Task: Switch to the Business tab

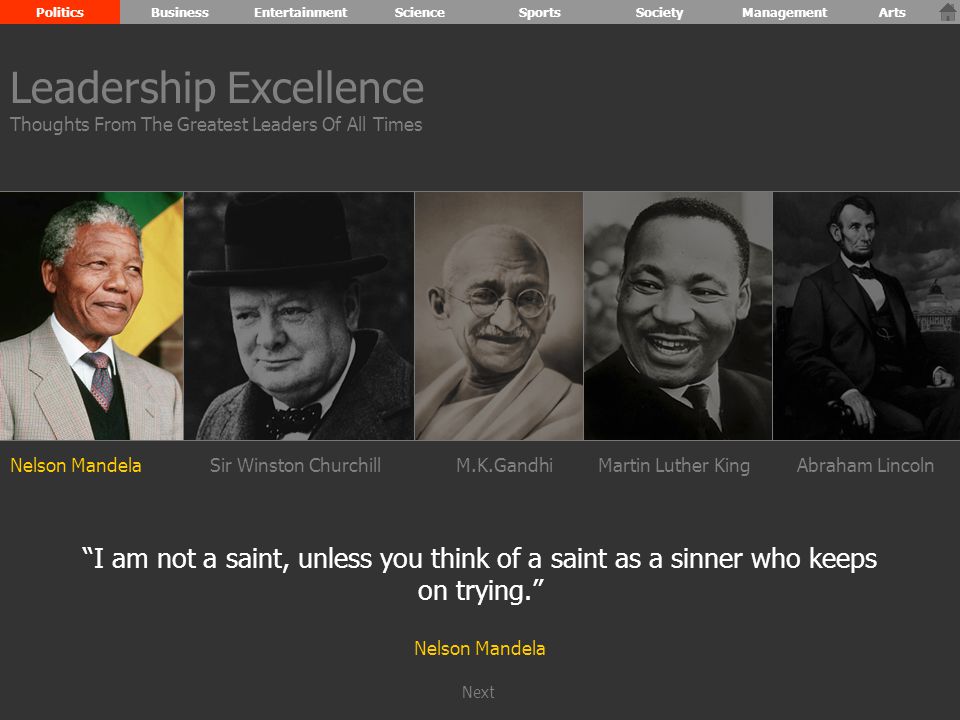Action: pyautogui.click(x=180, y=12)
